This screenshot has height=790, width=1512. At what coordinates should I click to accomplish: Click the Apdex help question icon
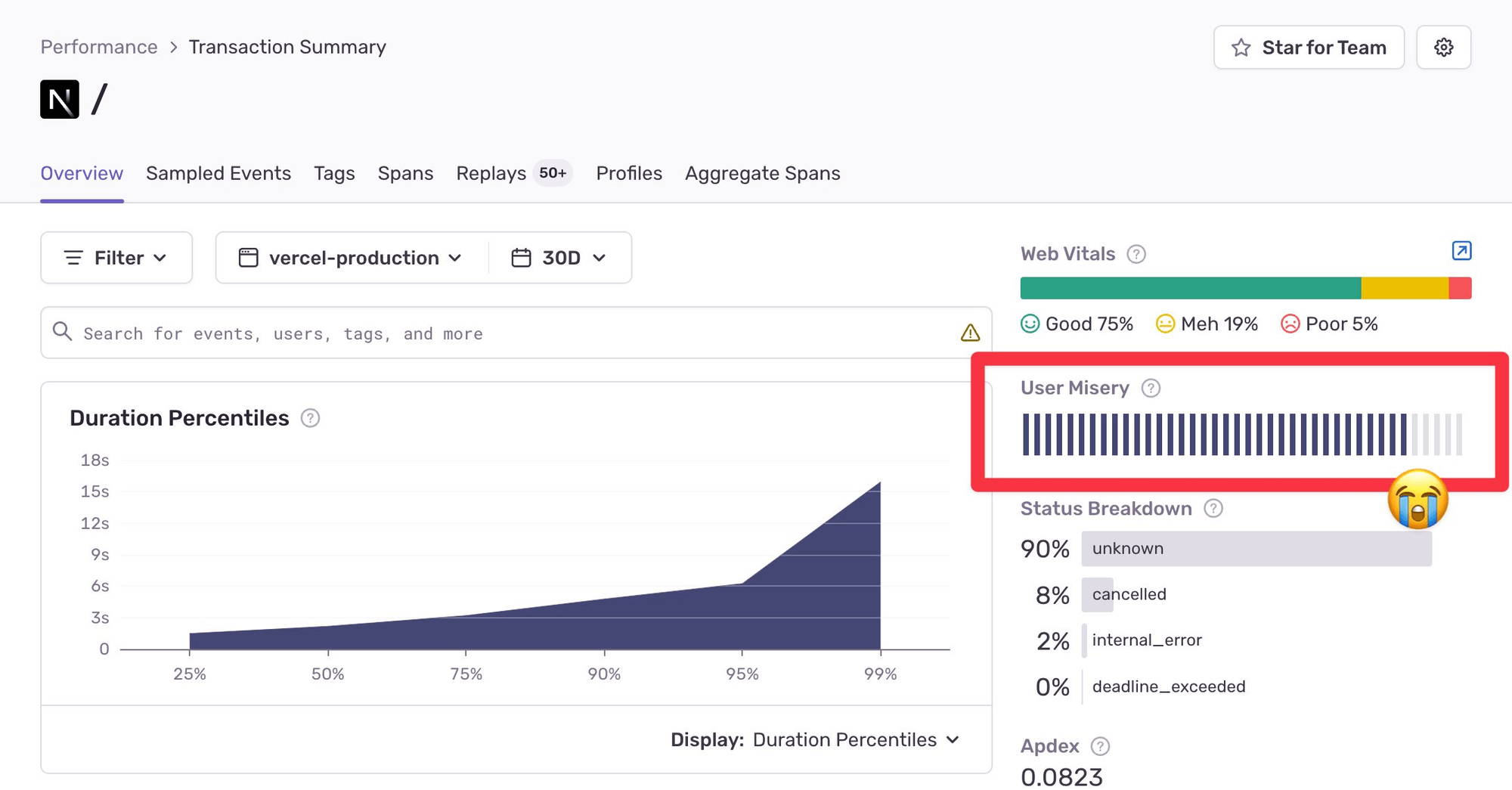(x=1100, y=747)
